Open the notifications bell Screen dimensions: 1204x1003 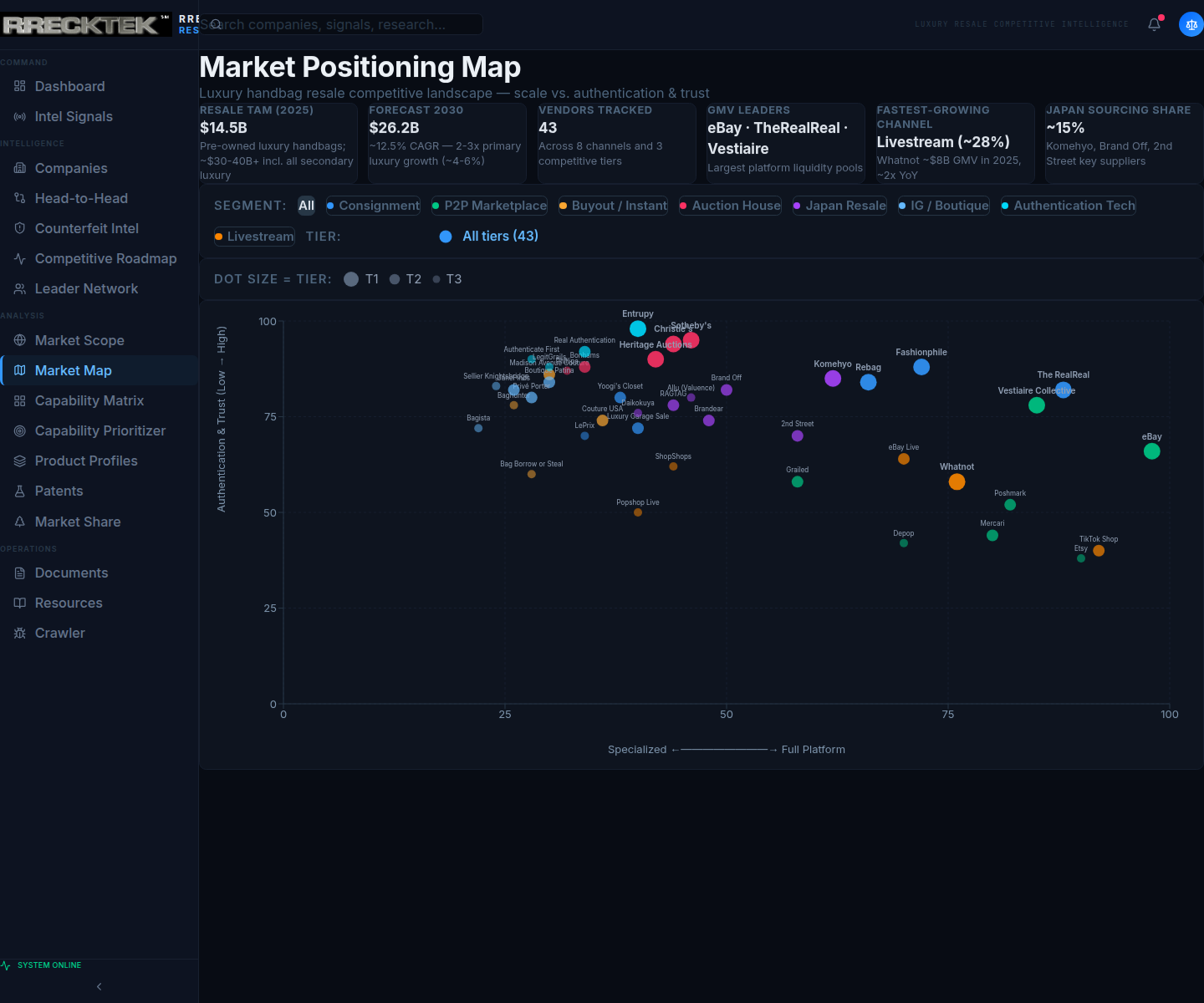click(1154, 24)
